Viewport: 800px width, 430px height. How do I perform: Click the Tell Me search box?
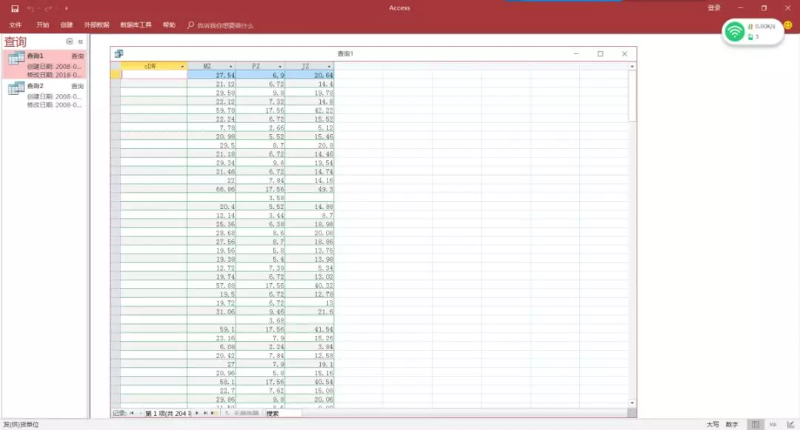tap(220, 25)
